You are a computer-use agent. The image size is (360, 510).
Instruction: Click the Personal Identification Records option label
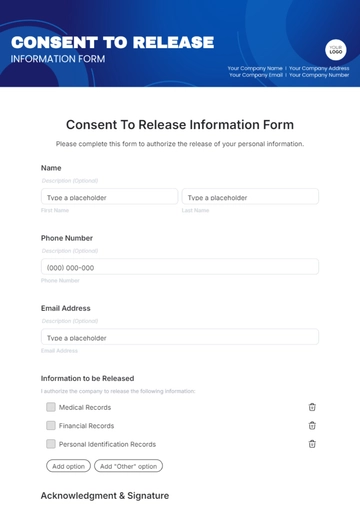pyautogui.click(x=107, y=444)
